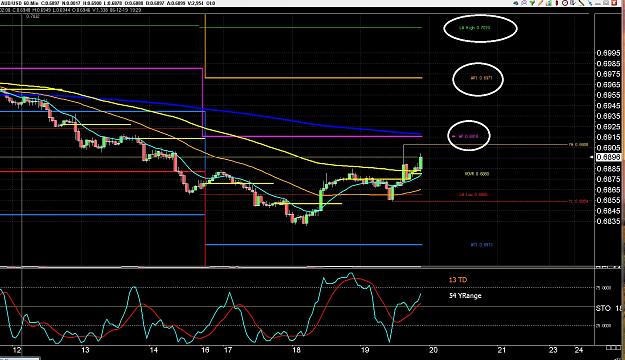Click date 23 on the time axis
625x360 pixels.
click(x=553, y=350)
